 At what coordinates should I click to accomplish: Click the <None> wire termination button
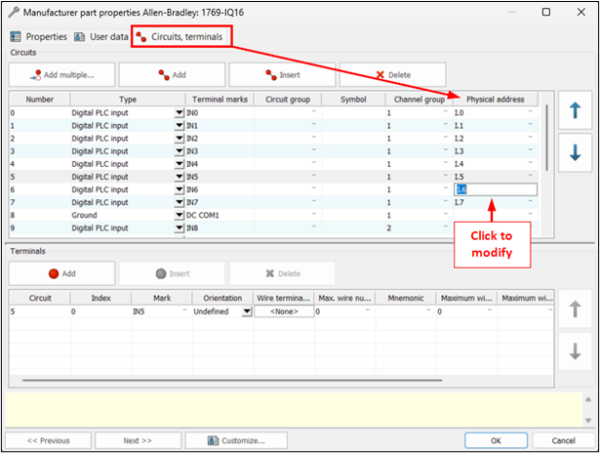(x=284, y=311)
